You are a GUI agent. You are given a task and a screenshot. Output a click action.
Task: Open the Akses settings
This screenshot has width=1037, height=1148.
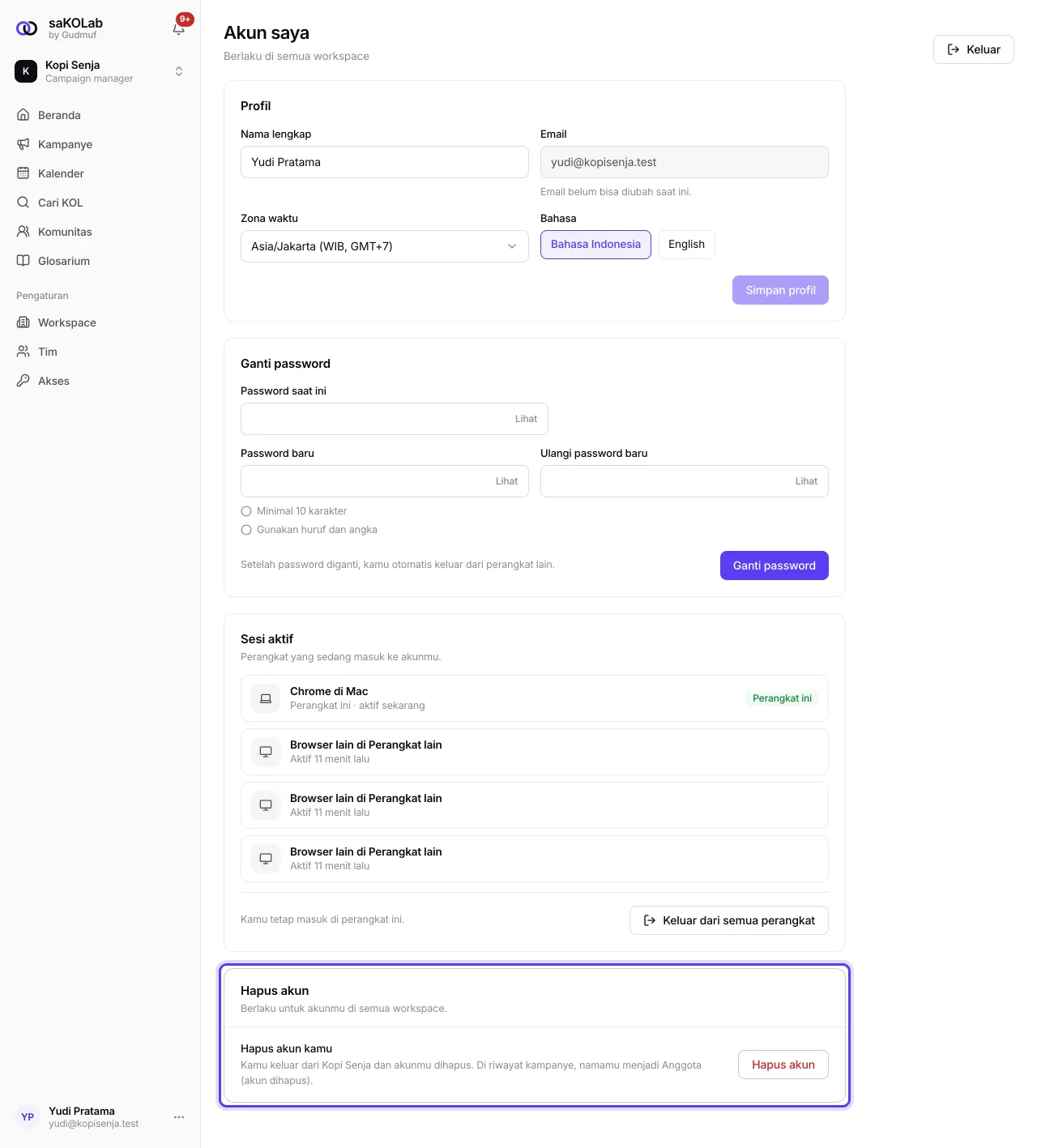pyautogui.click(x=100, y=381)
